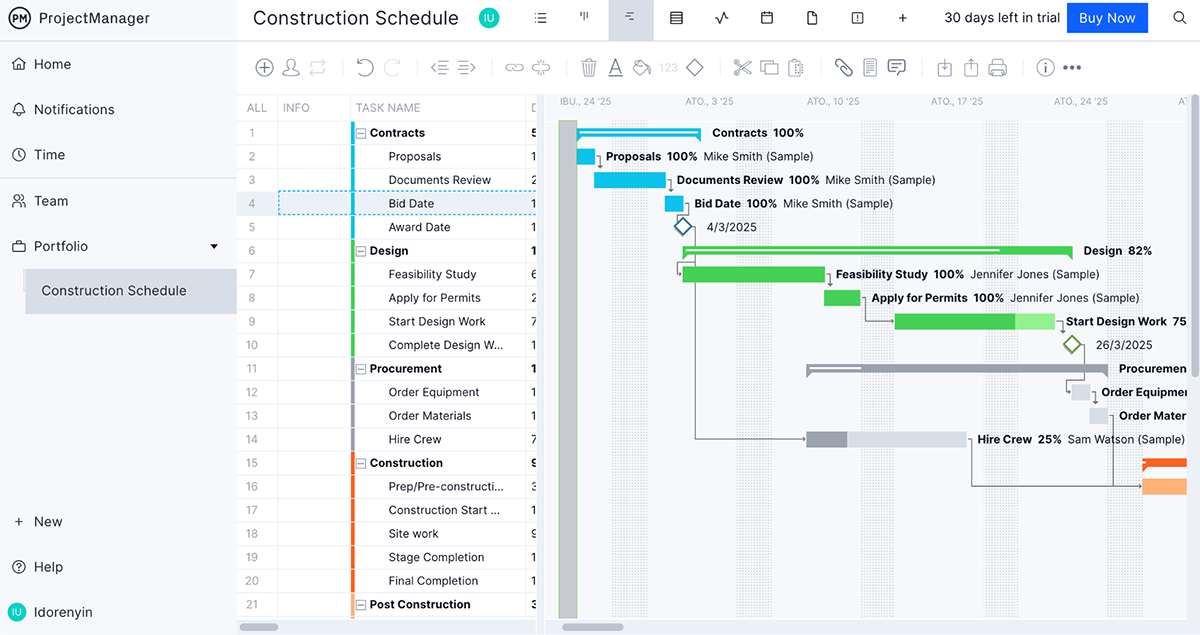The height and width of the screenshot is (635, 1200).
Task: Attach a file using the paperclip icon
Action: 844,67
